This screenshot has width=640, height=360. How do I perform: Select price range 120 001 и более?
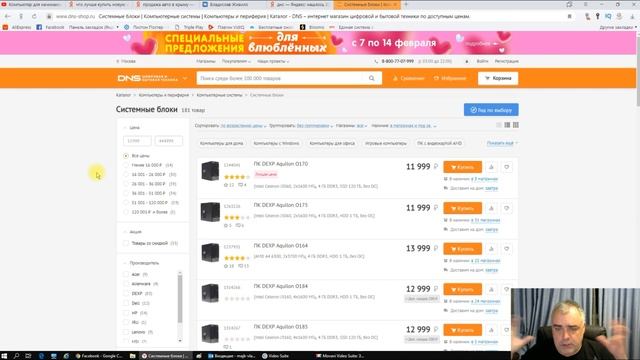tap(126, 212)
